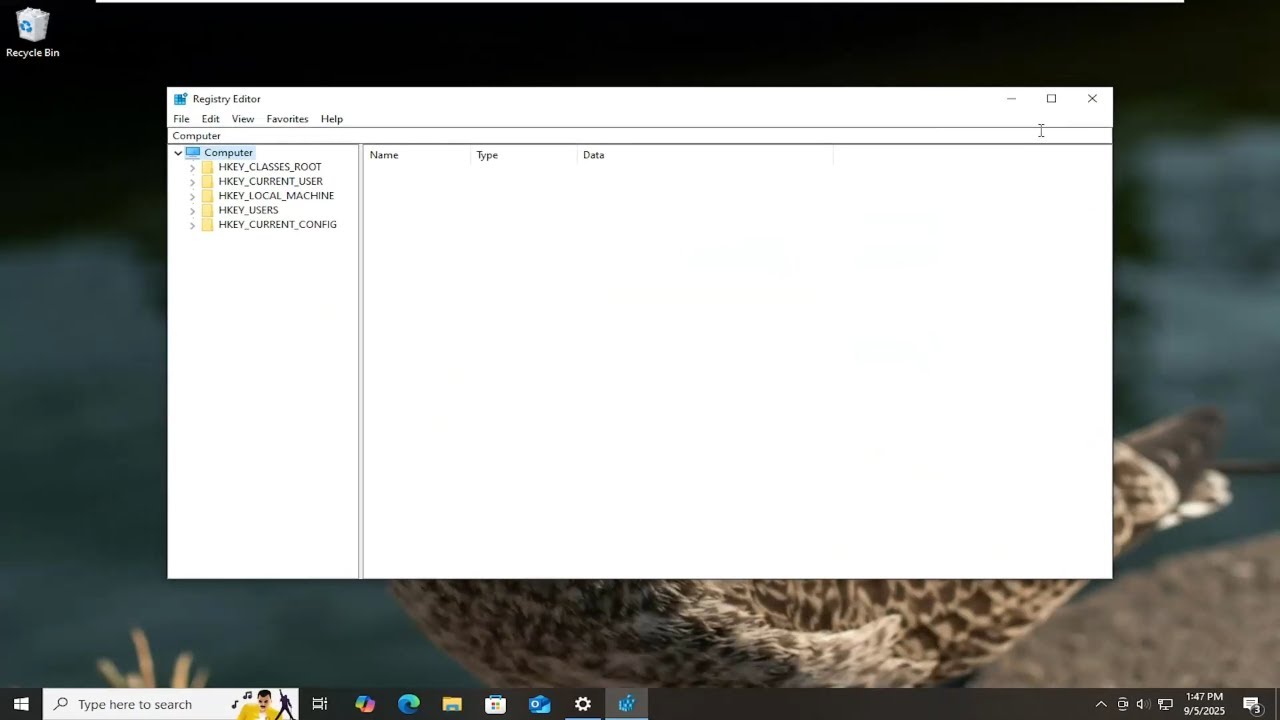
Task: Open the taskbar clock showing 1:47 PM
Action: pos(1204,704)
